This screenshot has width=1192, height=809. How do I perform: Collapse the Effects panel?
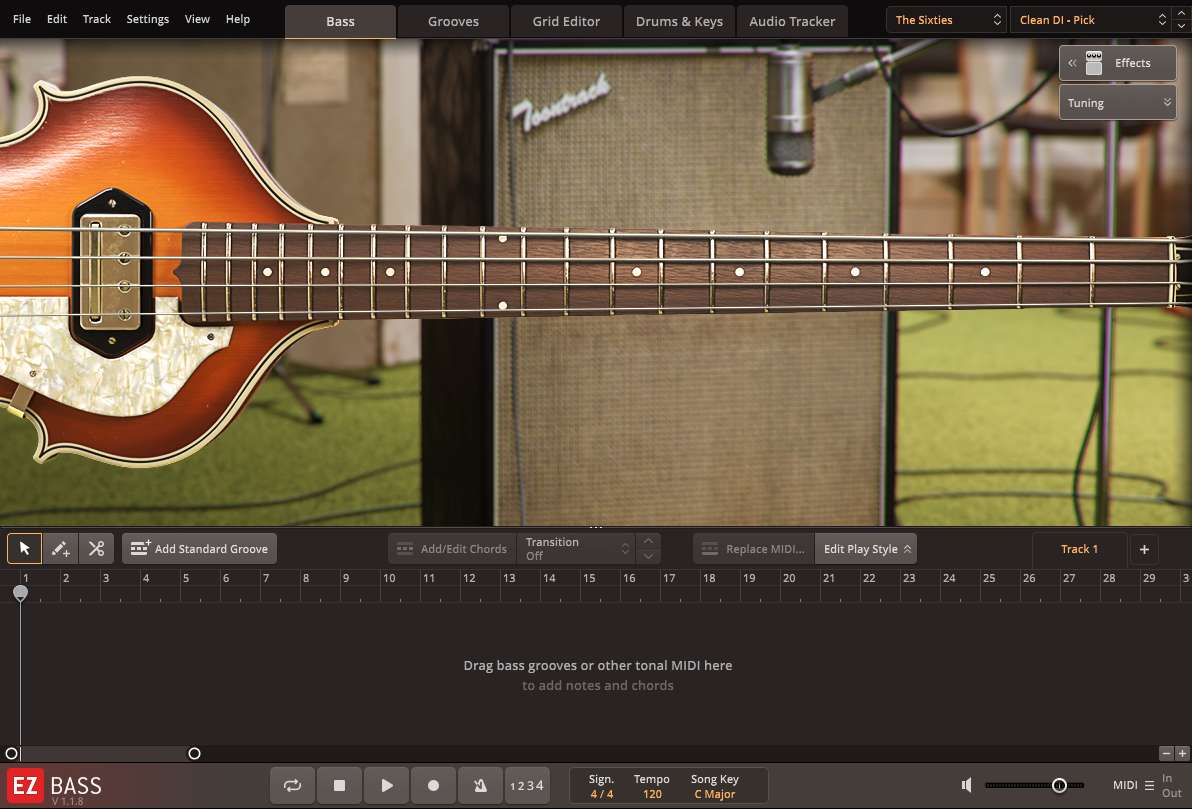pos(1071,62)
